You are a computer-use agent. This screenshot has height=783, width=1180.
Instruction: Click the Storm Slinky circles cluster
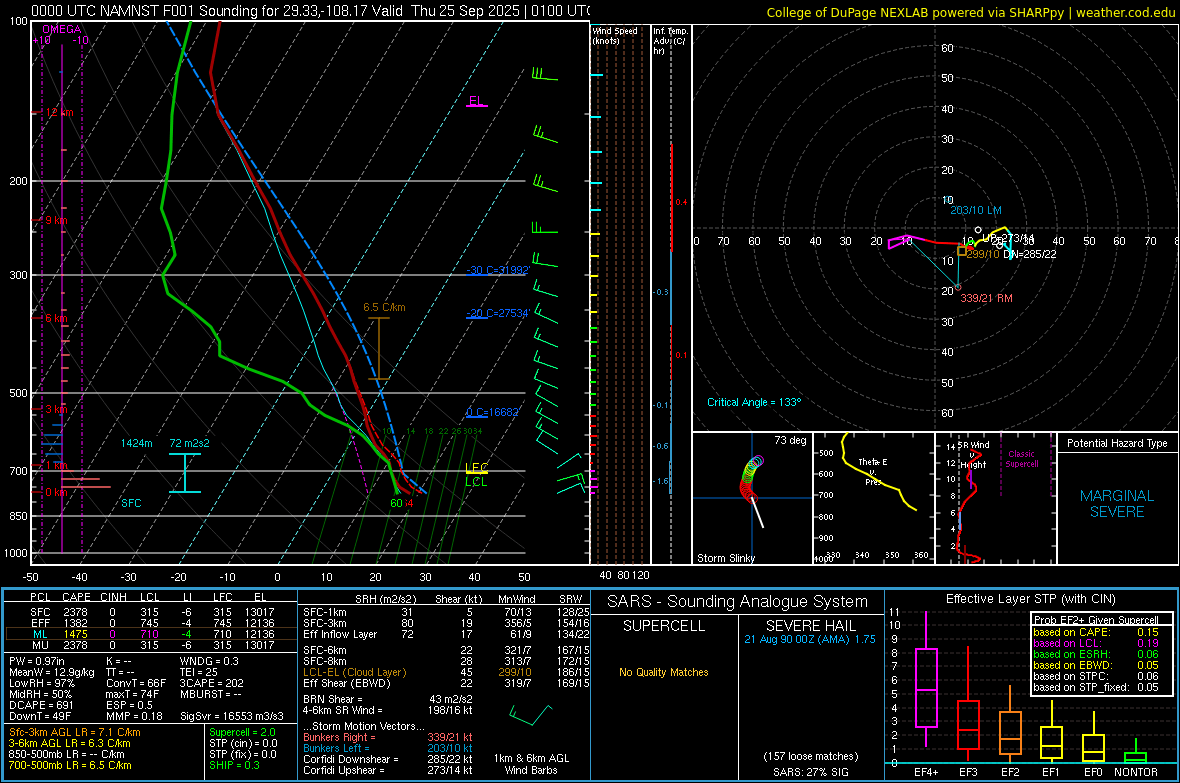tap(751, 477)
